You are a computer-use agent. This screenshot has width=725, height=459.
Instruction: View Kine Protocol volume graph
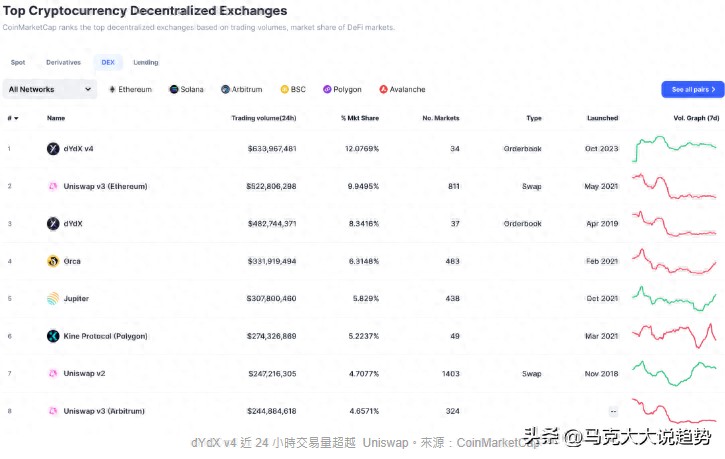pyautogui.click(x=674, y=336)
